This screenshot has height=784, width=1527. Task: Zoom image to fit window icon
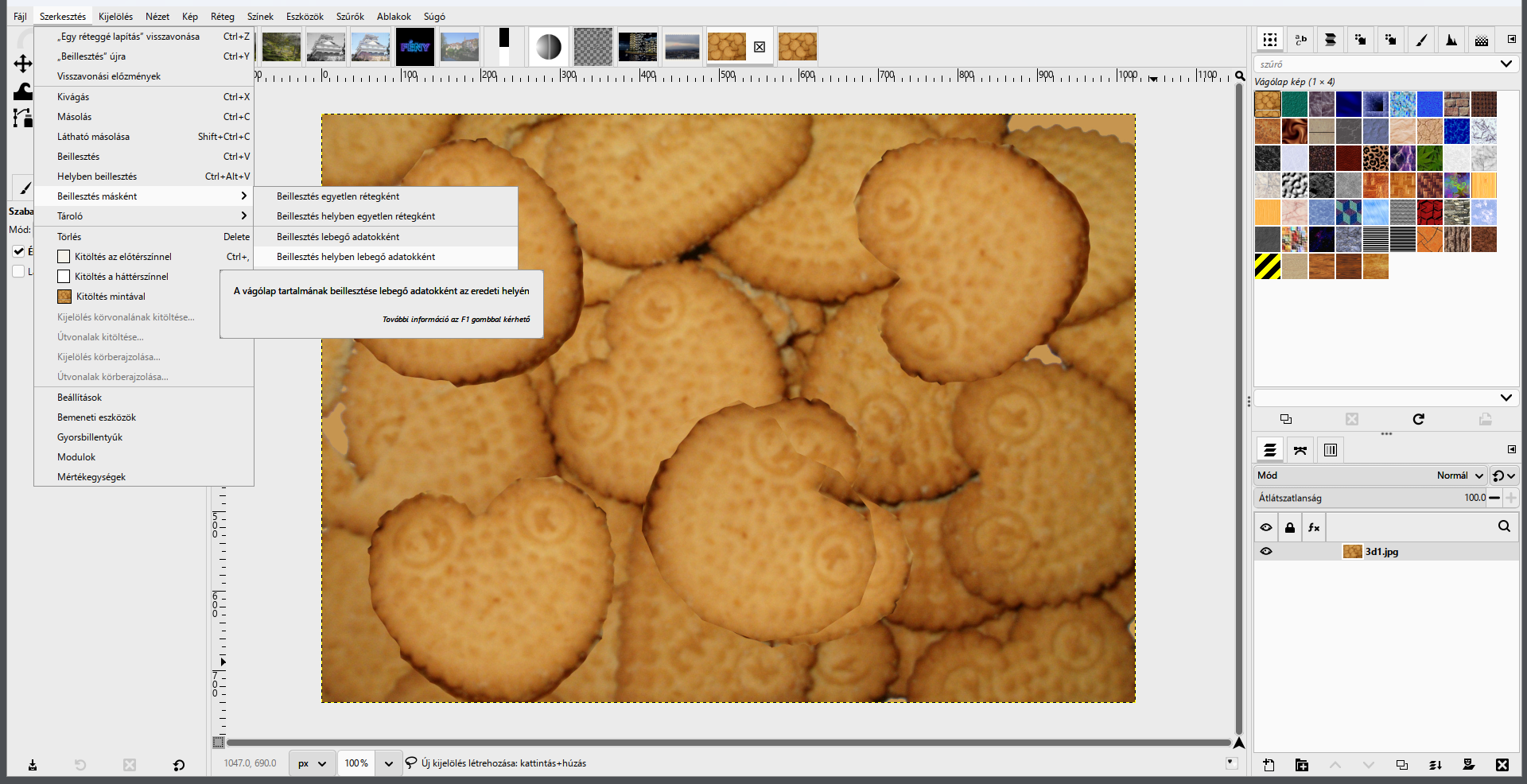coord(1240,76)
